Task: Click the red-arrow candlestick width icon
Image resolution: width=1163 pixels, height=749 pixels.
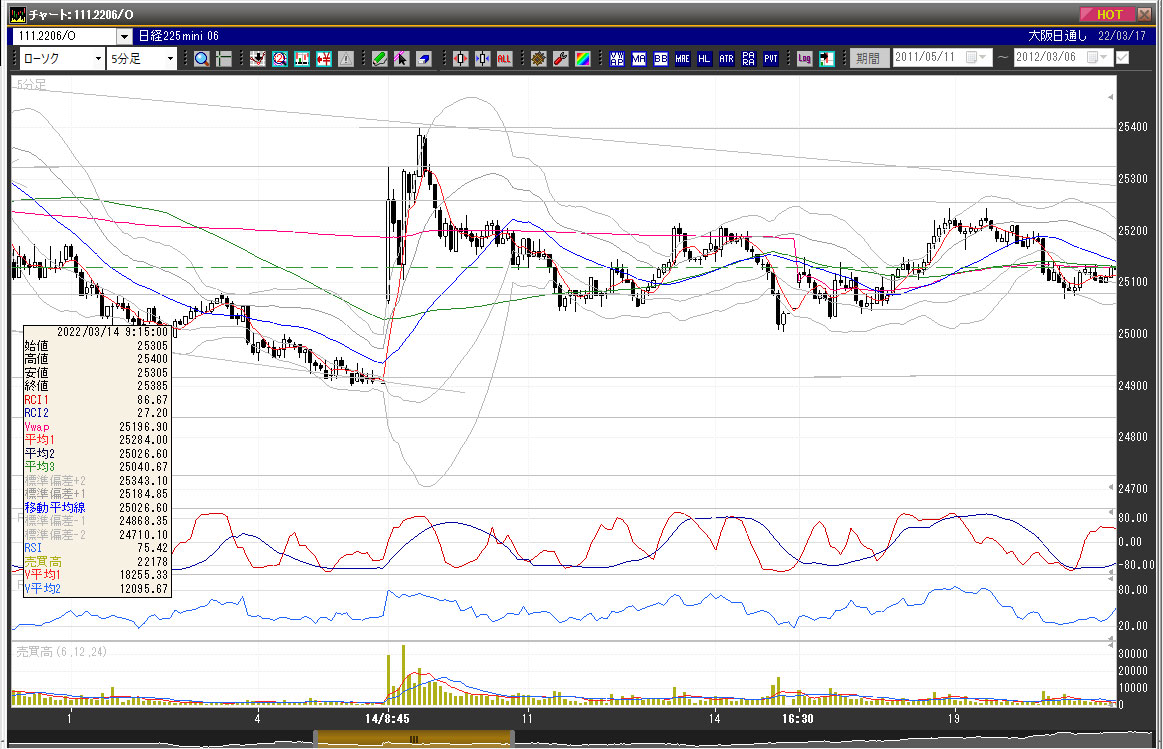Action: pos(461,59)
